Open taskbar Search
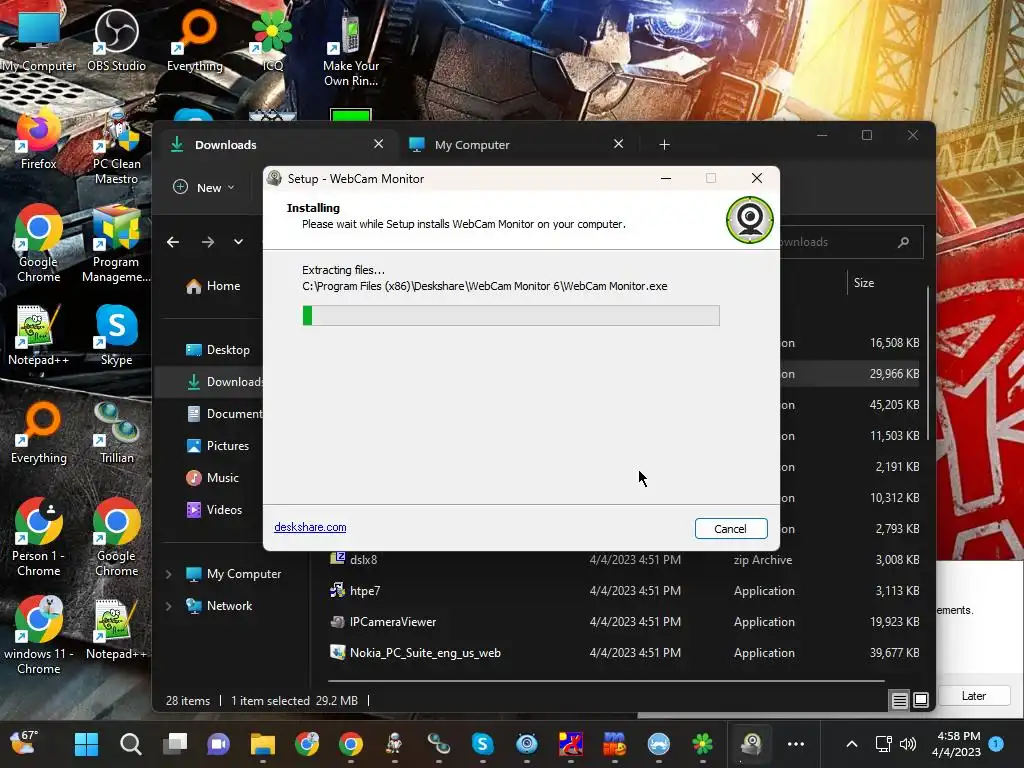The image size is (1024, 768). pyautogui.click(x=130, y=744)
